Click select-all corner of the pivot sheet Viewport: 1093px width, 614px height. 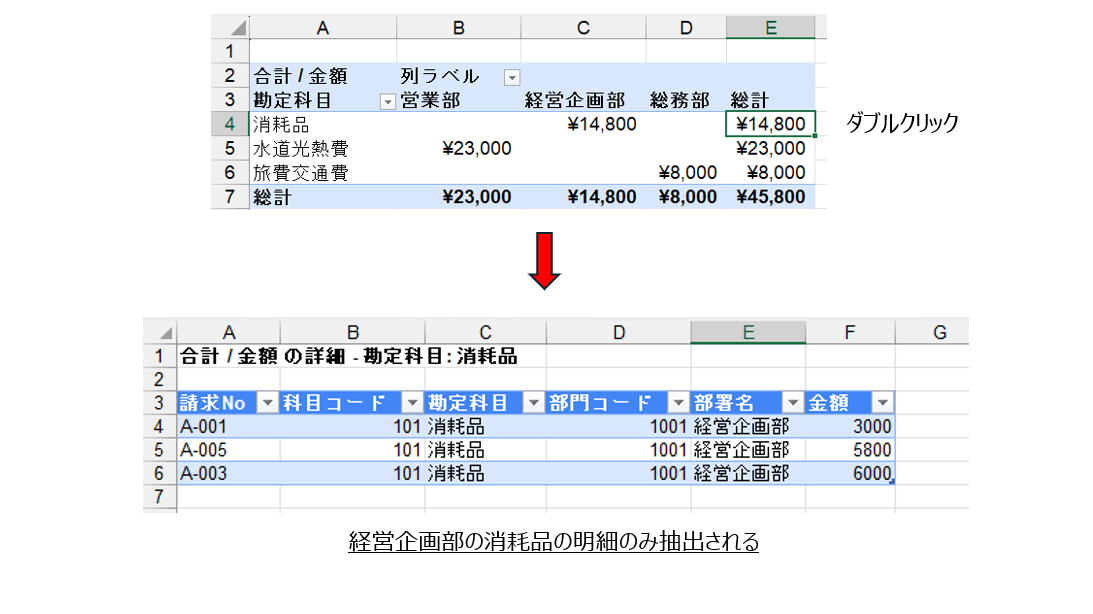point(230,28)
